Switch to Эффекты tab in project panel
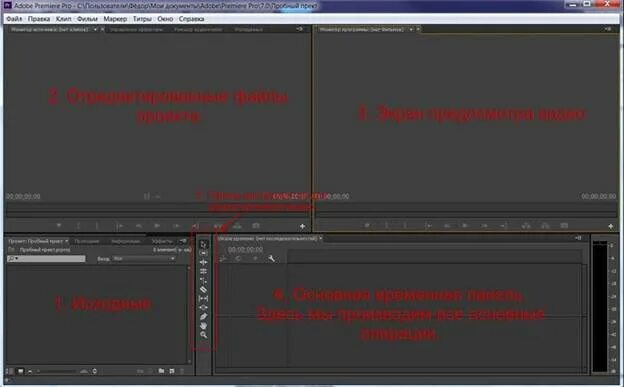This screenshot has width=624, height=387. click(x=162, y=241)
